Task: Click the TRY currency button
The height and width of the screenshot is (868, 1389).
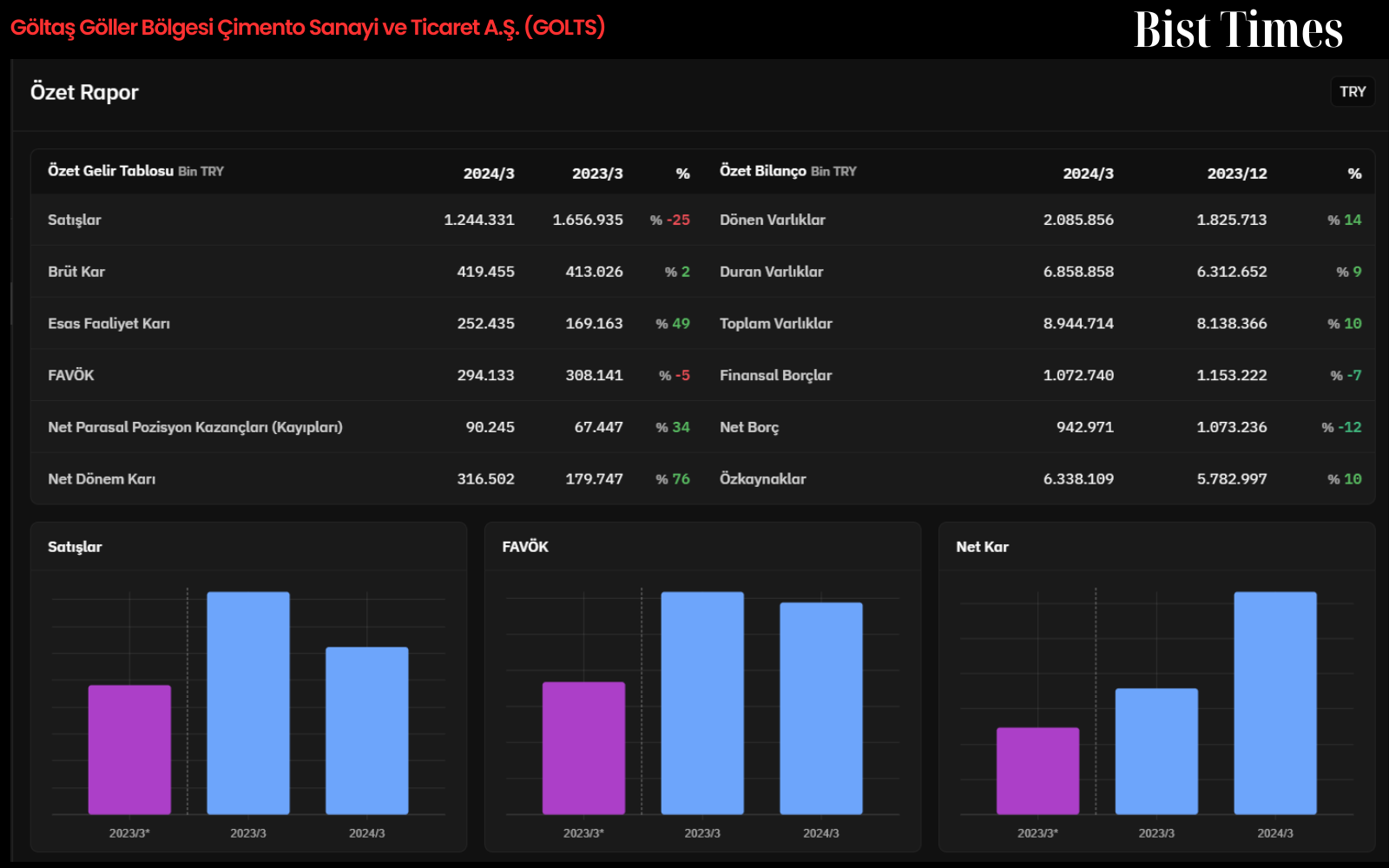Action: click(1353, 92)
